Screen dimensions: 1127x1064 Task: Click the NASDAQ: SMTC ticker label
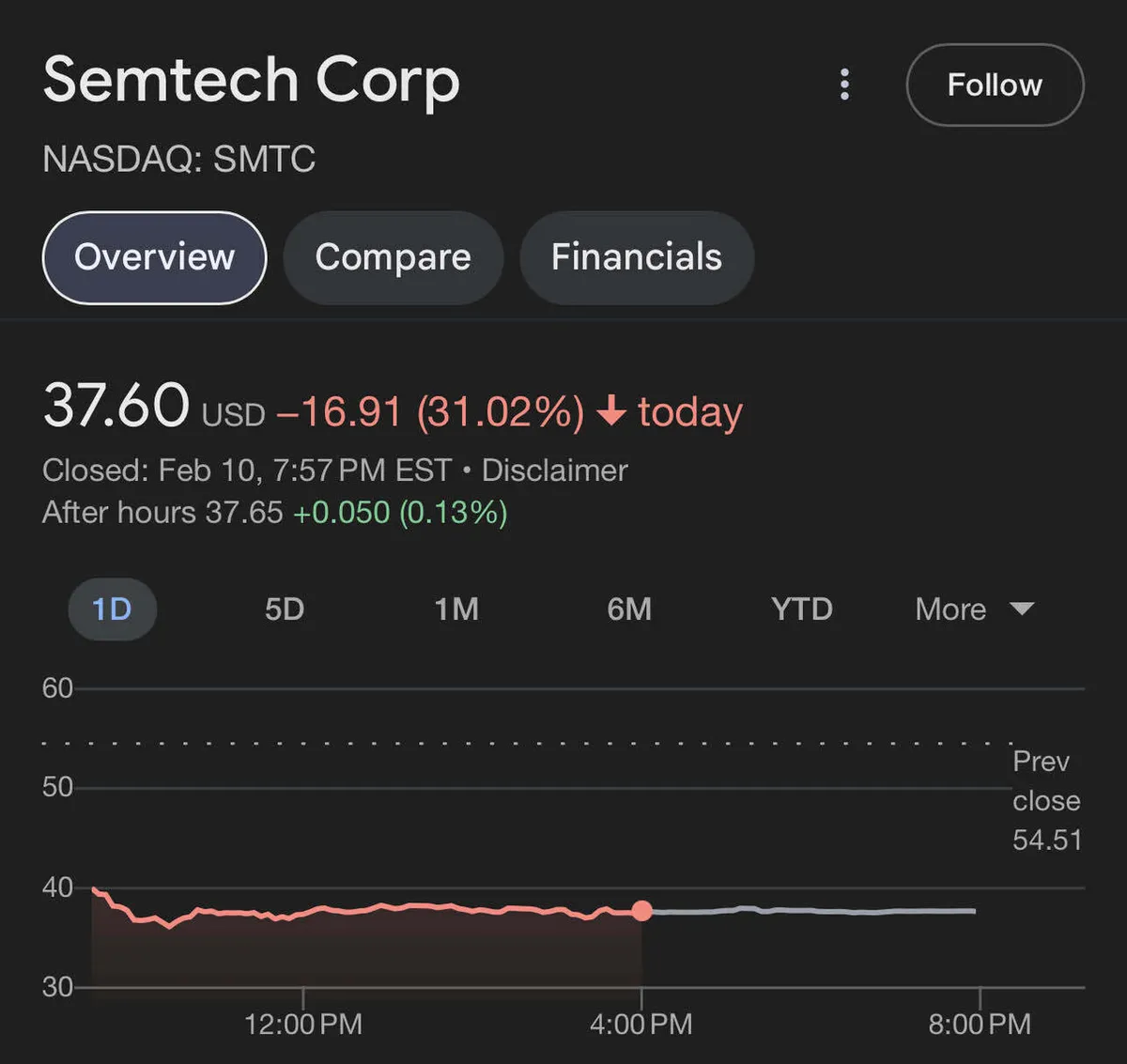pyautogui.click(x=178, y=159)
